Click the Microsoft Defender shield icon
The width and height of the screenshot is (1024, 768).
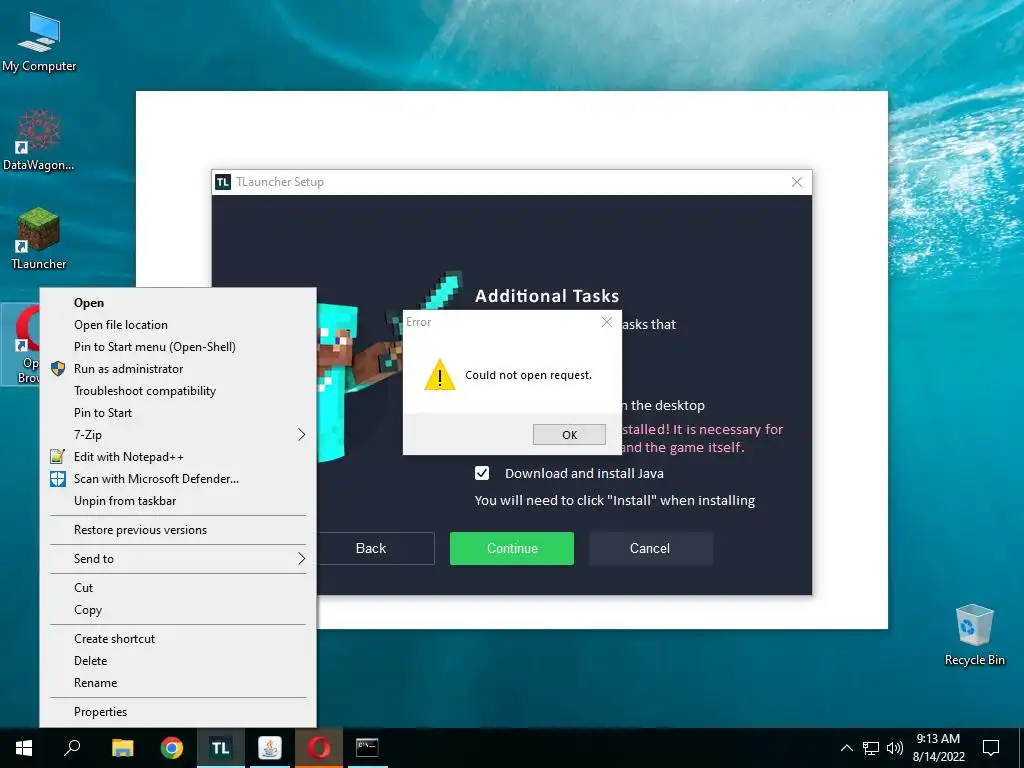[58, 479]
